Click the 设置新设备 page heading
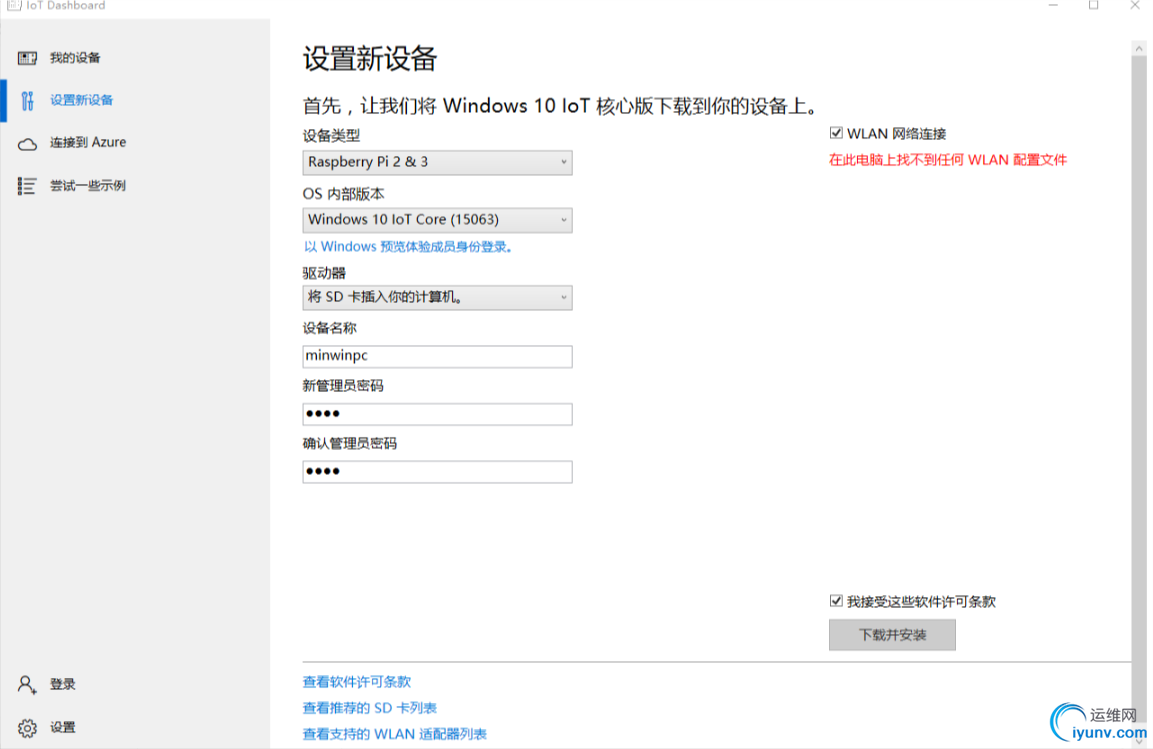Image resolution: width=1153 pixels, height=749 pixels. (x=370, y=59)
